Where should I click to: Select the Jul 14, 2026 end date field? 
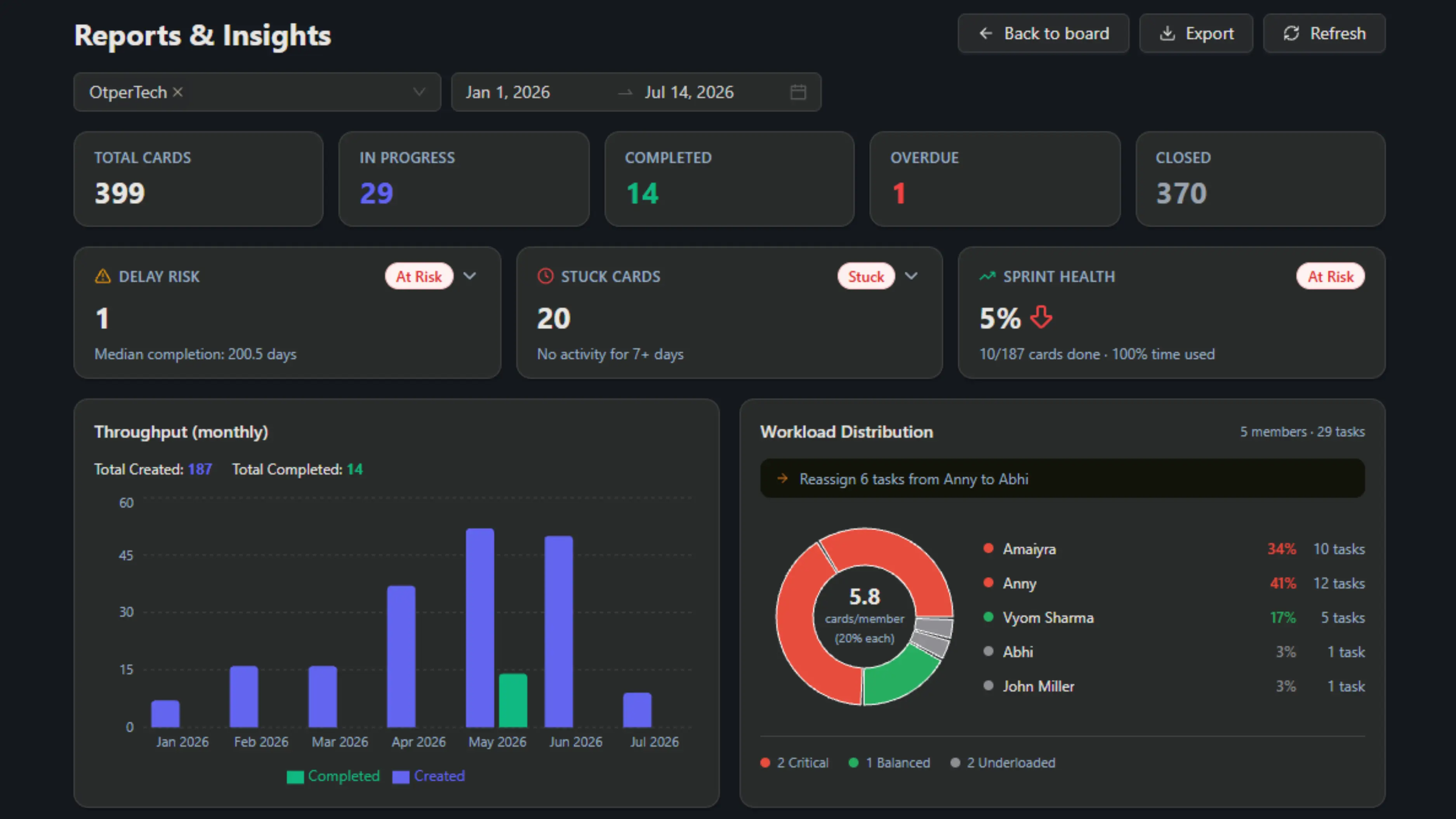pyautogui.click(x=689, y=92)
